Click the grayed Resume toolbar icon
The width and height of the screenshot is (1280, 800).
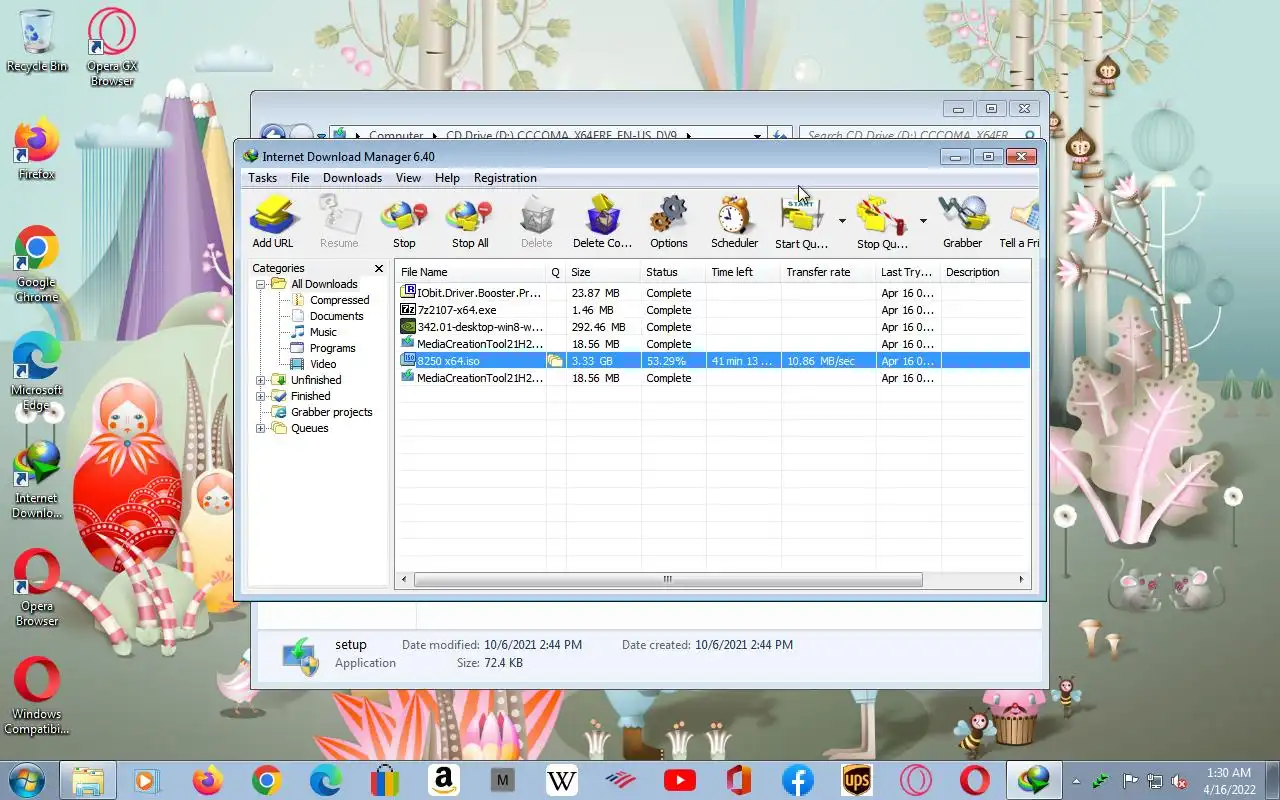click(x=339, y=221)
